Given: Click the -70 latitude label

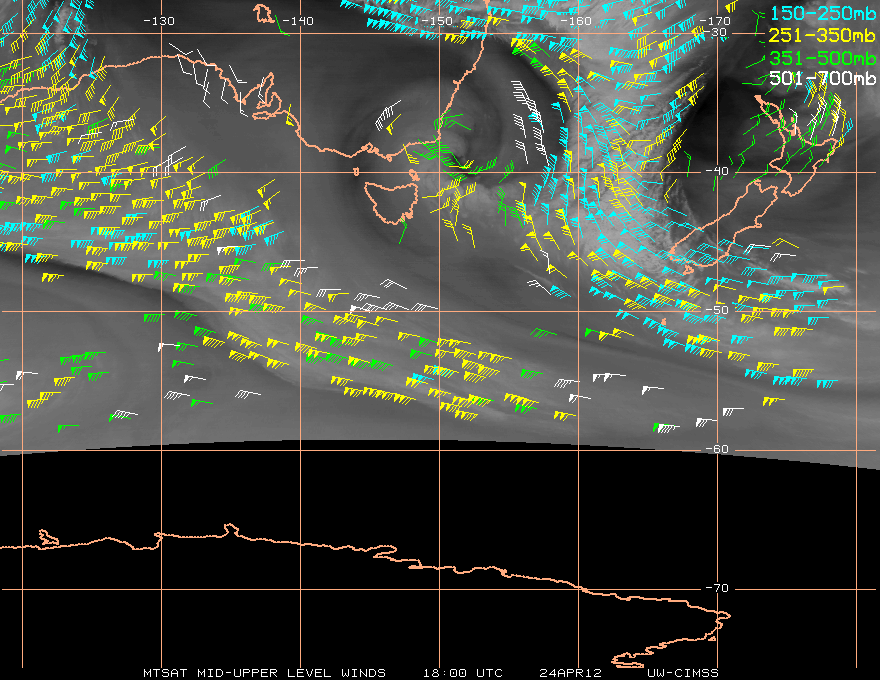Looking at the screenshot, I should point(717,588).
